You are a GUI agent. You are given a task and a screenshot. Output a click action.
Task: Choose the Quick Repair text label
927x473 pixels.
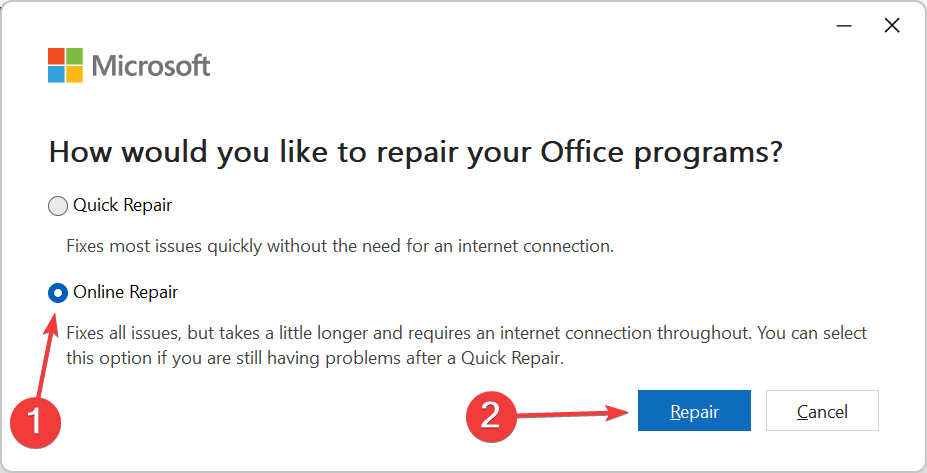point(122,205)
